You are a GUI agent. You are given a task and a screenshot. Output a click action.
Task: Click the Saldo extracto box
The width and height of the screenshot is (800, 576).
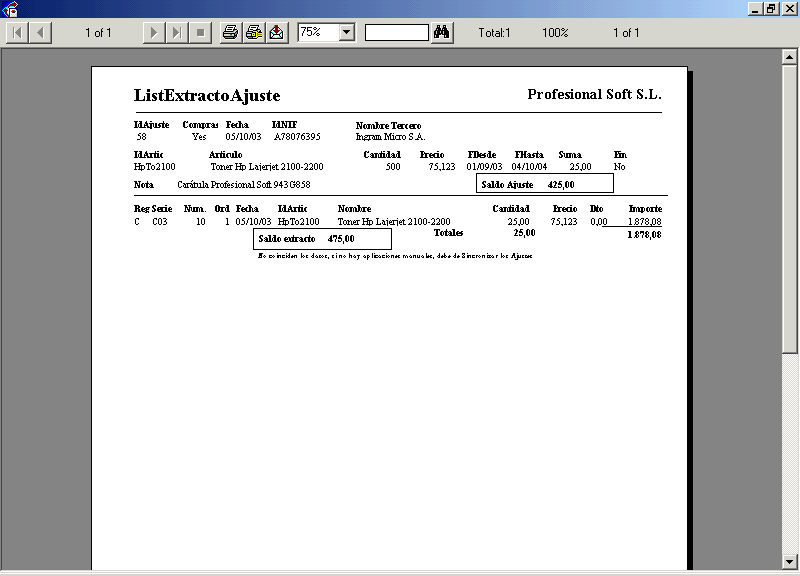pyautogui.click(x=322, y=239)
